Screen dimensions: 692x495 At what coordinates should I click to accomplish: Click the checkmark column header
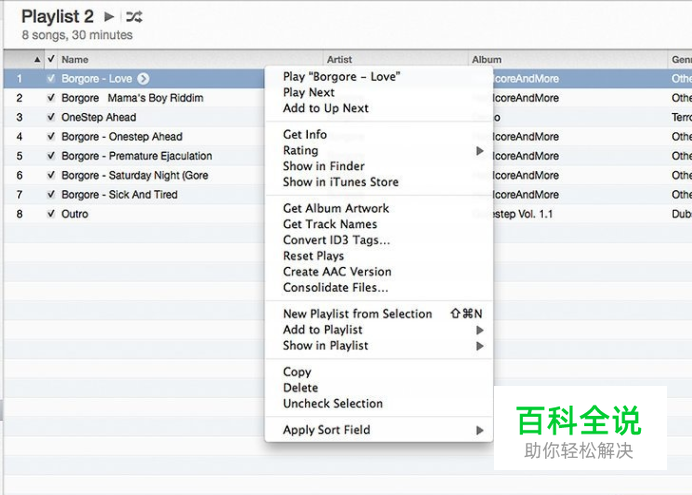coord(51,59)
